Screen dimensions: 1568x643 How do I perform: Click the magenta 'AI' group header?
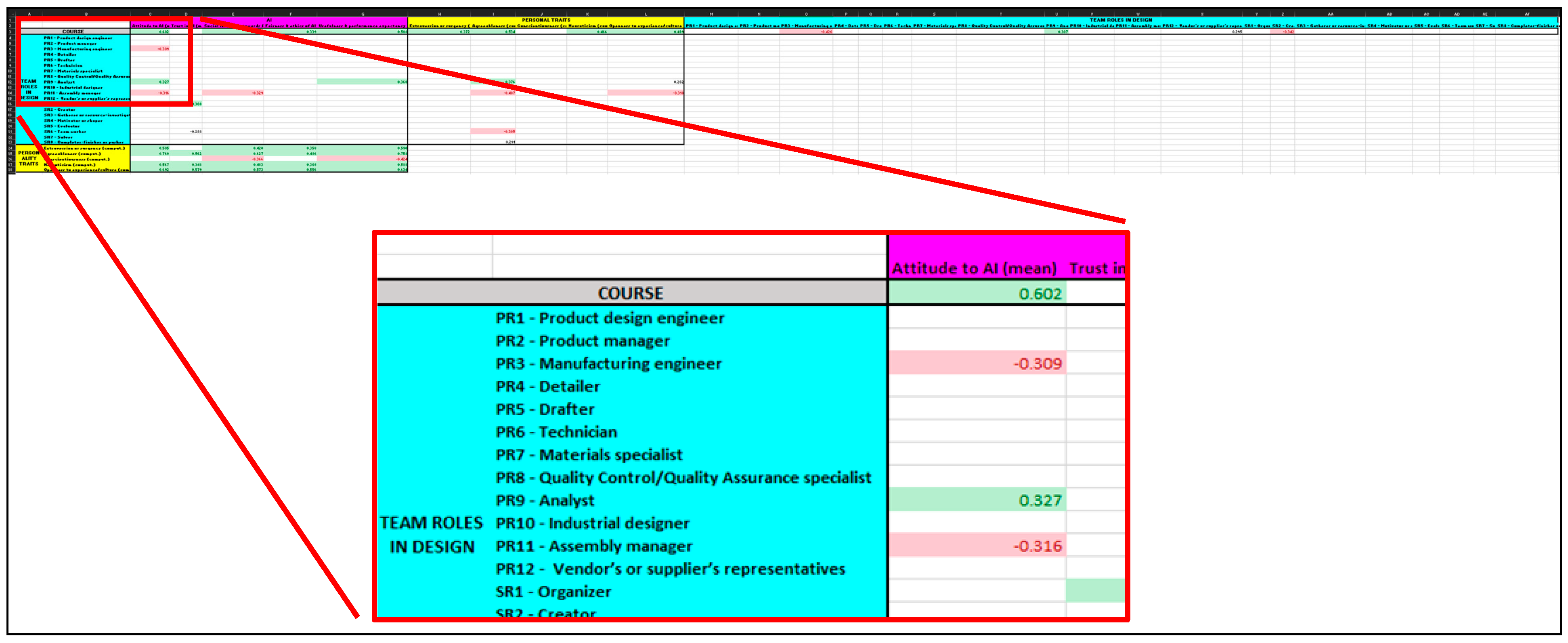point(268,20)
